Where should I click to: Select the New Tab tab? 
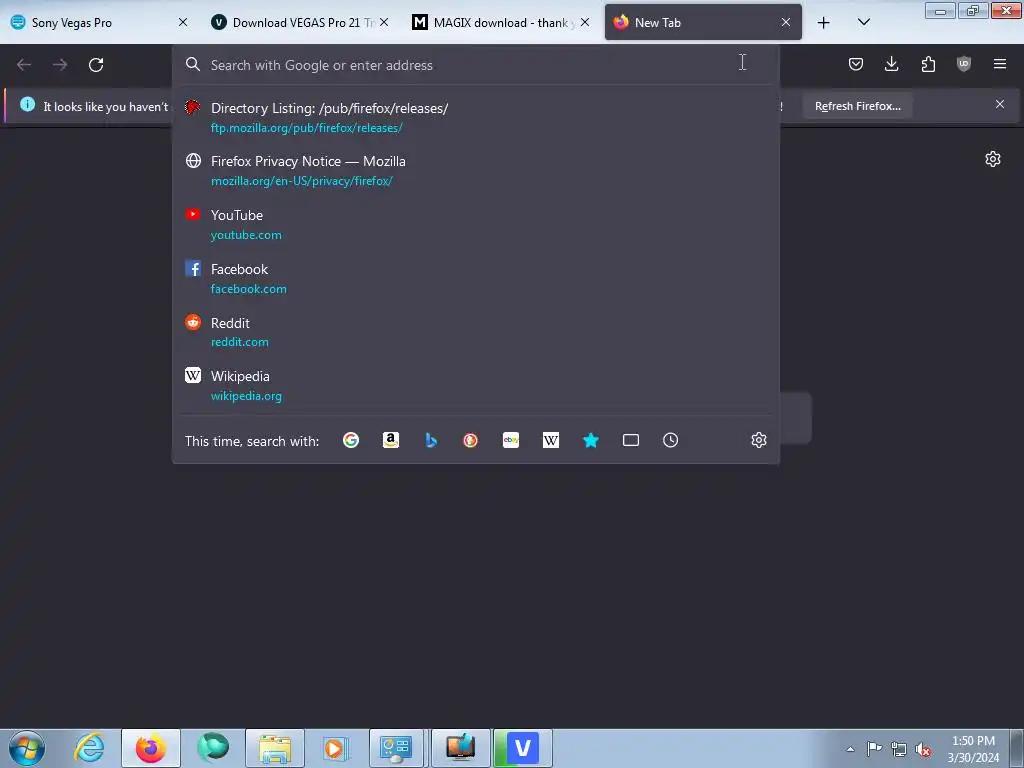point(703,22)
